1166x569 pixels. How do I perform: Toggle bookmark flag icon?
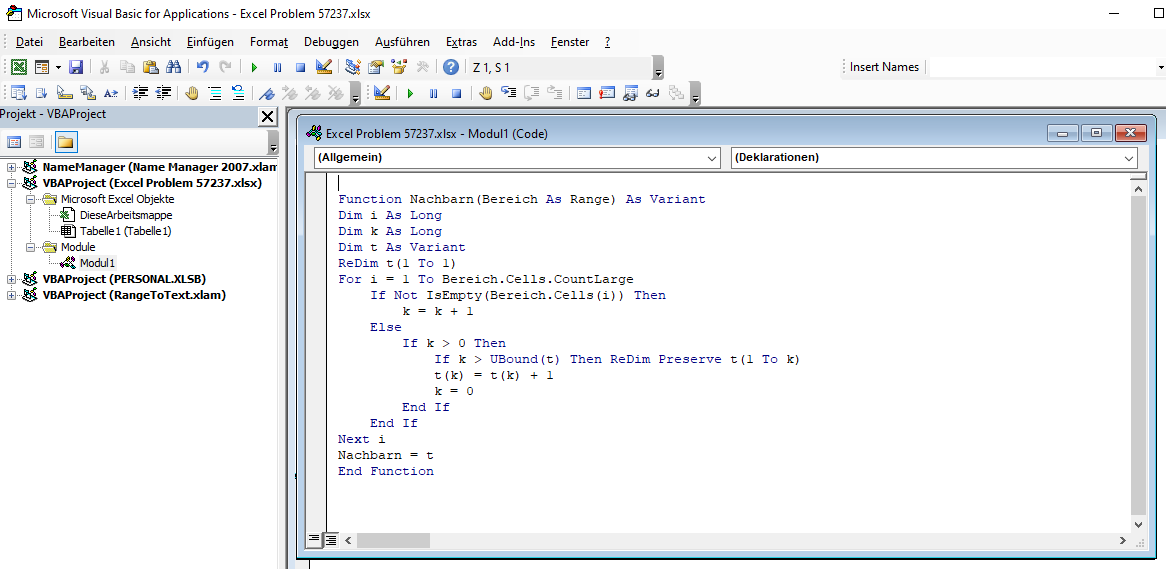[266, 94]
